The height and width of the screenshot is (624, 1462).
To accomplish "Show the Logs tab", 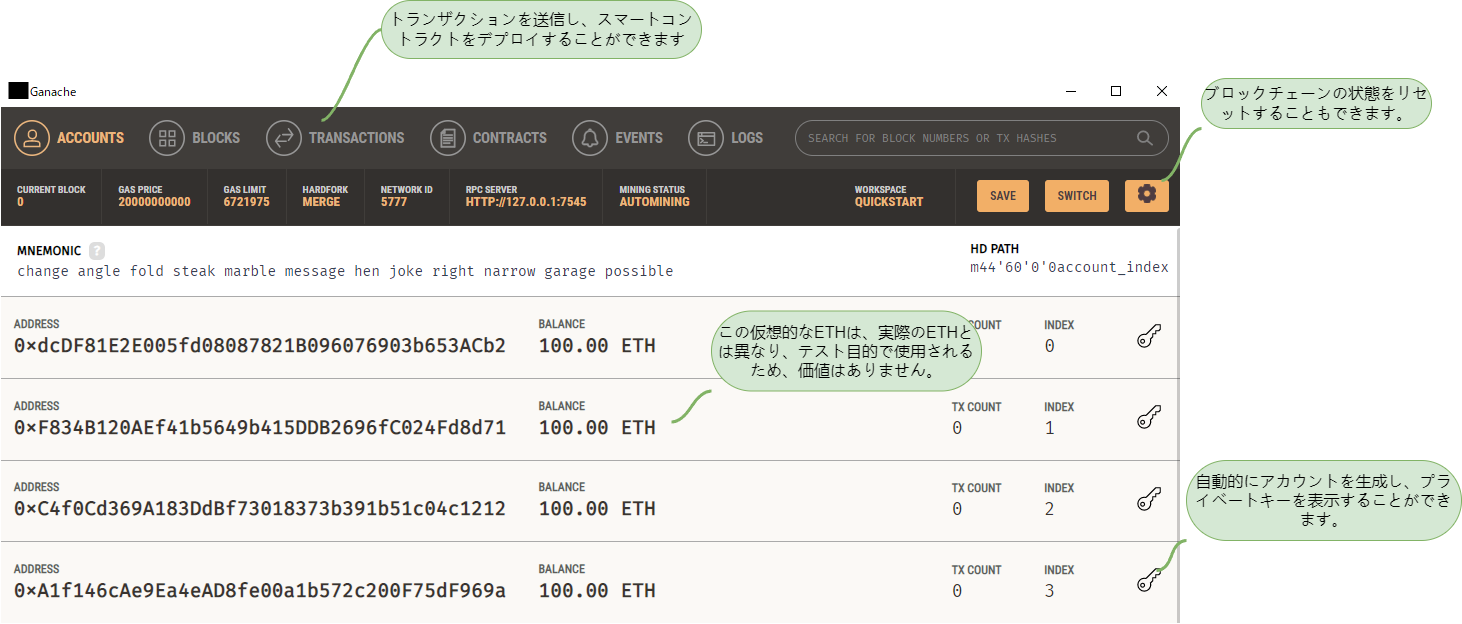I will pos(725,138).
